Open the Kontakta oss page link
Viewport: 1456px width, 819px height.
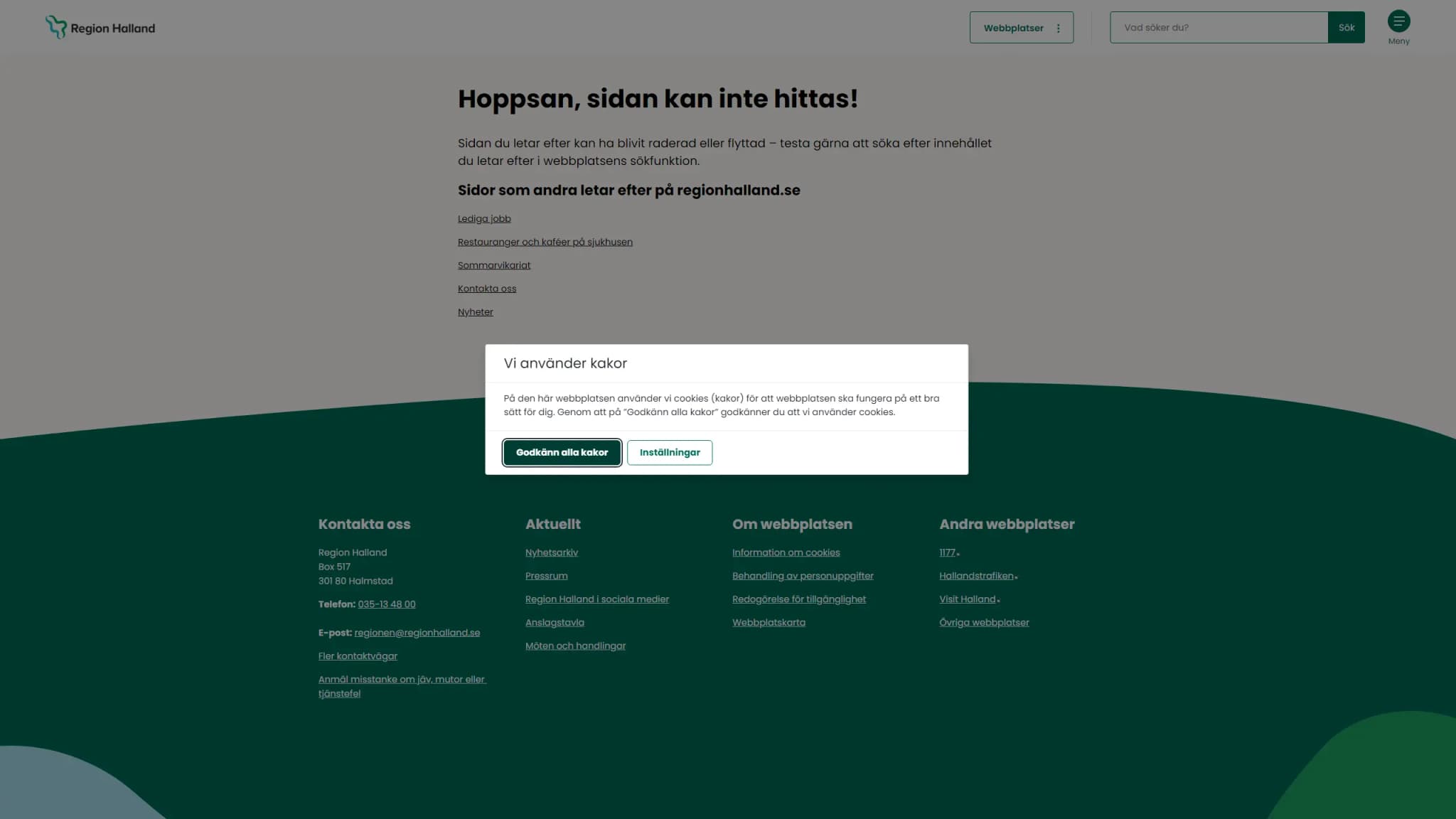pos(487,289)
